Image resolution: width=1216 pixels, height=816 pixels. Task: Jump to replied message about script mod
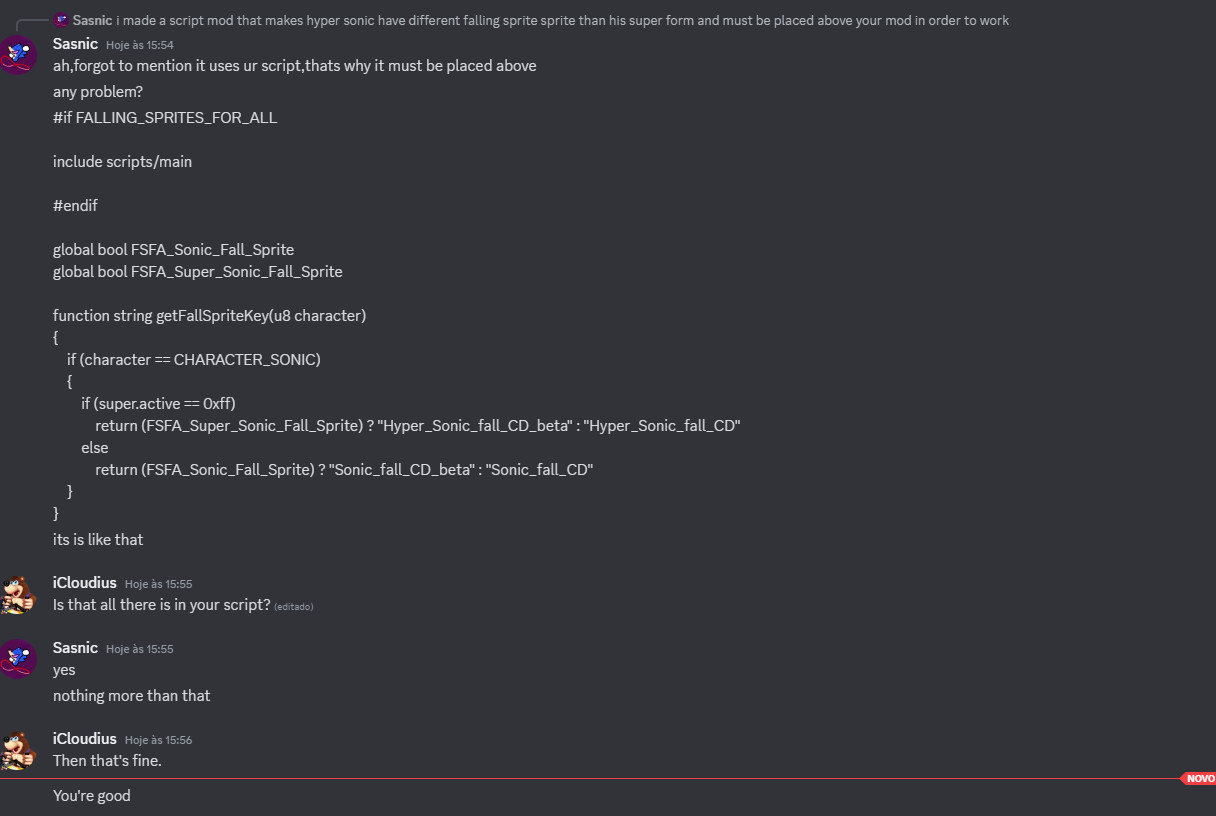[x=562, y=20]
